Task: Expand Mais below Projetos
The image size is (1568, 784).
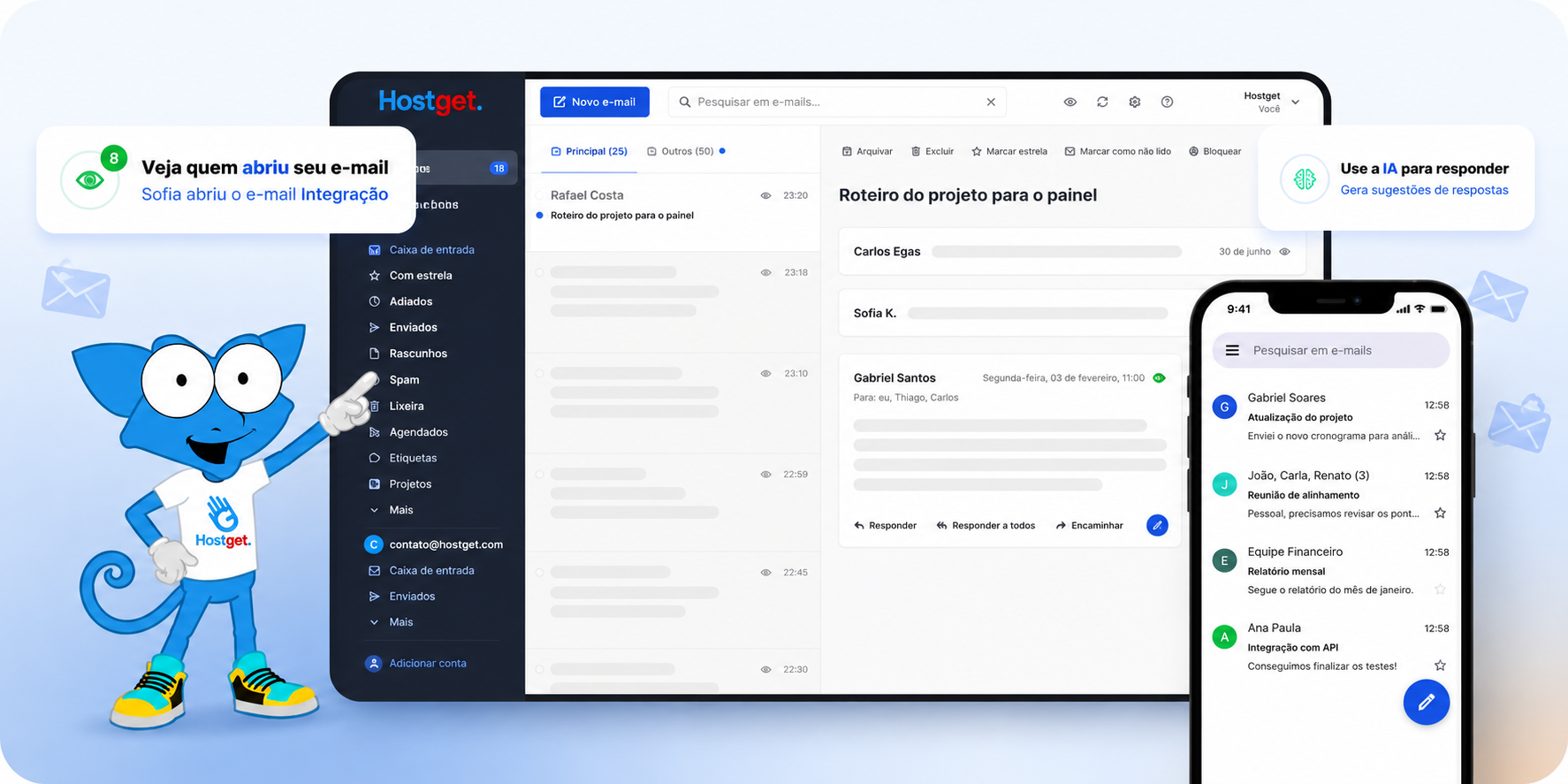Action: (x=392, y=510)
